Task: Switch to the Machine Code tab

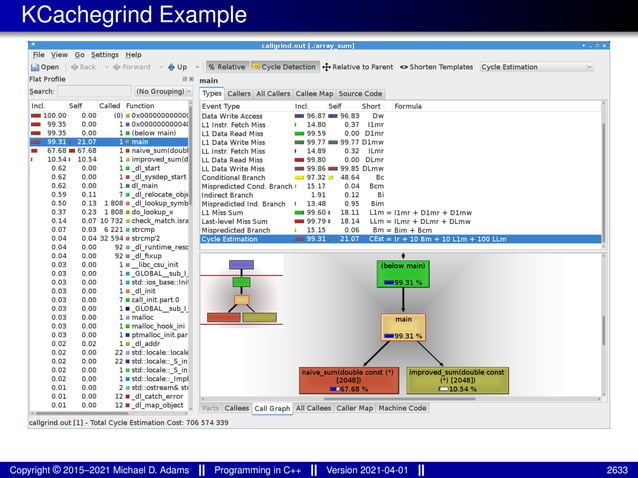Action: [402, 408]
